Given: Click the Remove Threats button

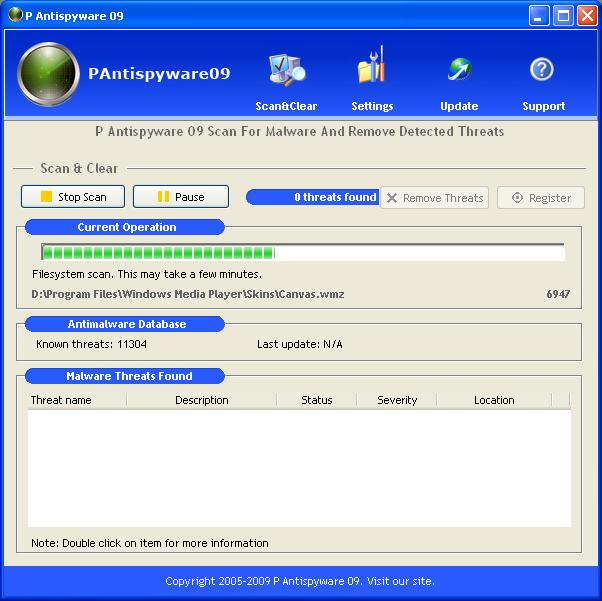Looking at the screenshot, I should point(434,198).
